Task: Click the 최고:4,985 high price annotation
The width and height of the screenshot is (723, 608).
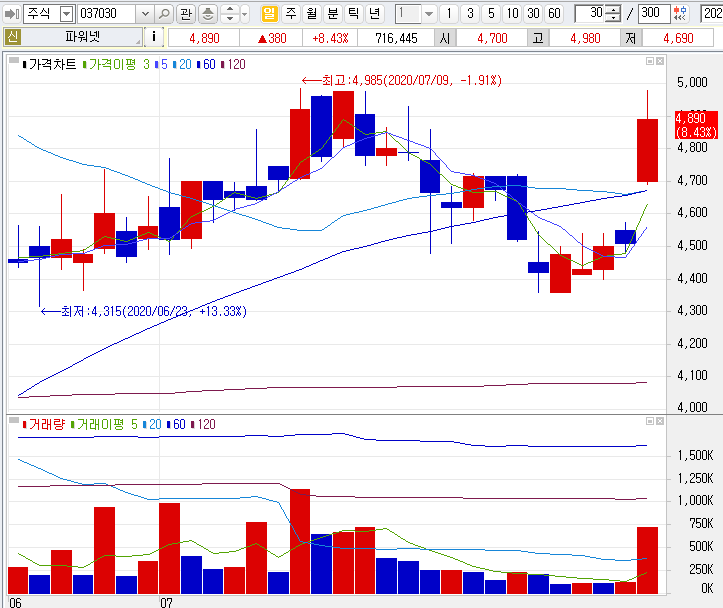Action: pyautogui.click(x=402, y=81)
